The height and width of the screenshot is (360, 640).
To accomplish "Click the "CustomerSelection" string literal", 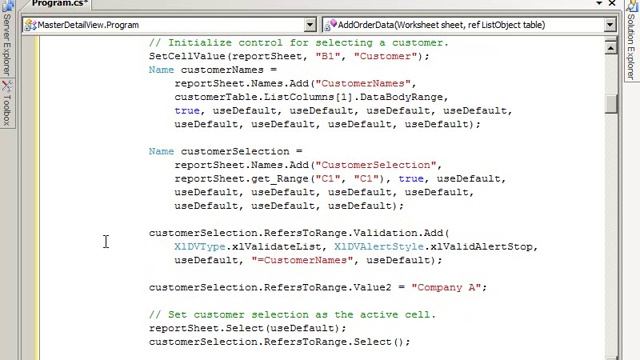I will coord(376,165).
